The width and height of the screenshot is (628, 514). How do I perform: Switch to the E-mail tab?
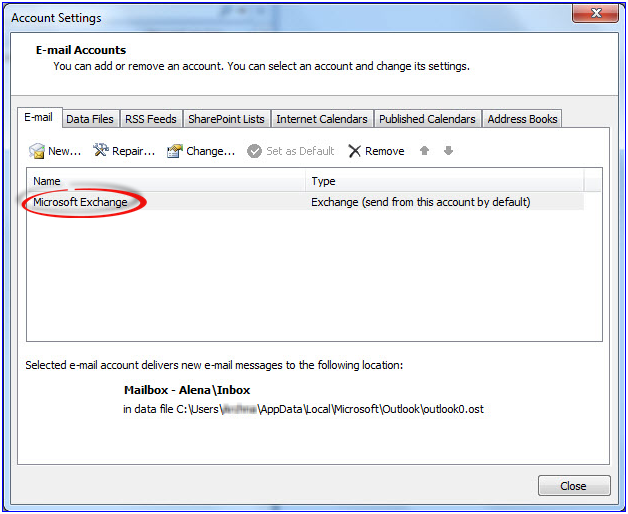39,117
